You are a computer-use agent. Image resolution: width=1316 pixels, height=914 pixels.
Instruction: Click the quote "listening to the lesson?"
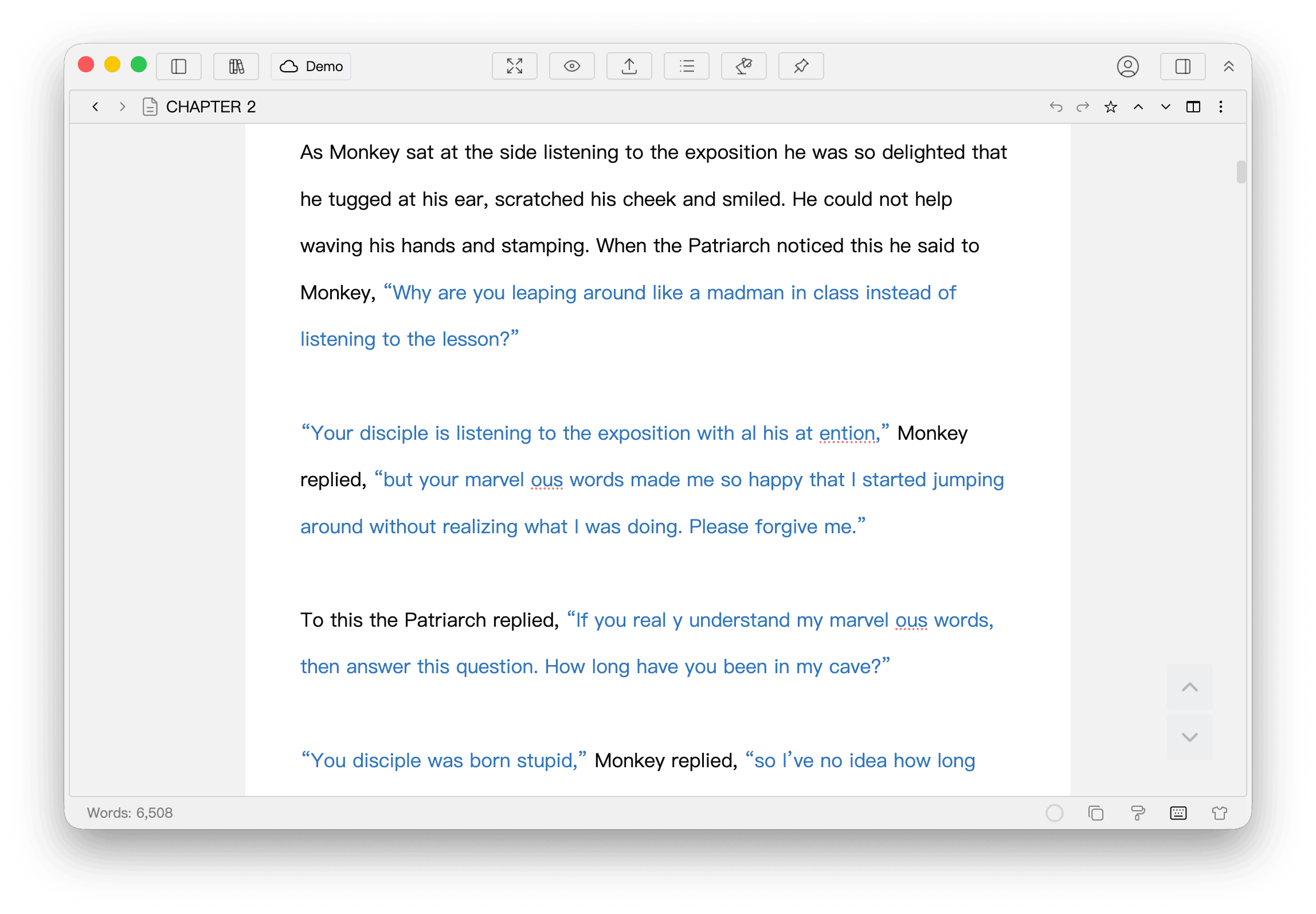pos(410,339)
